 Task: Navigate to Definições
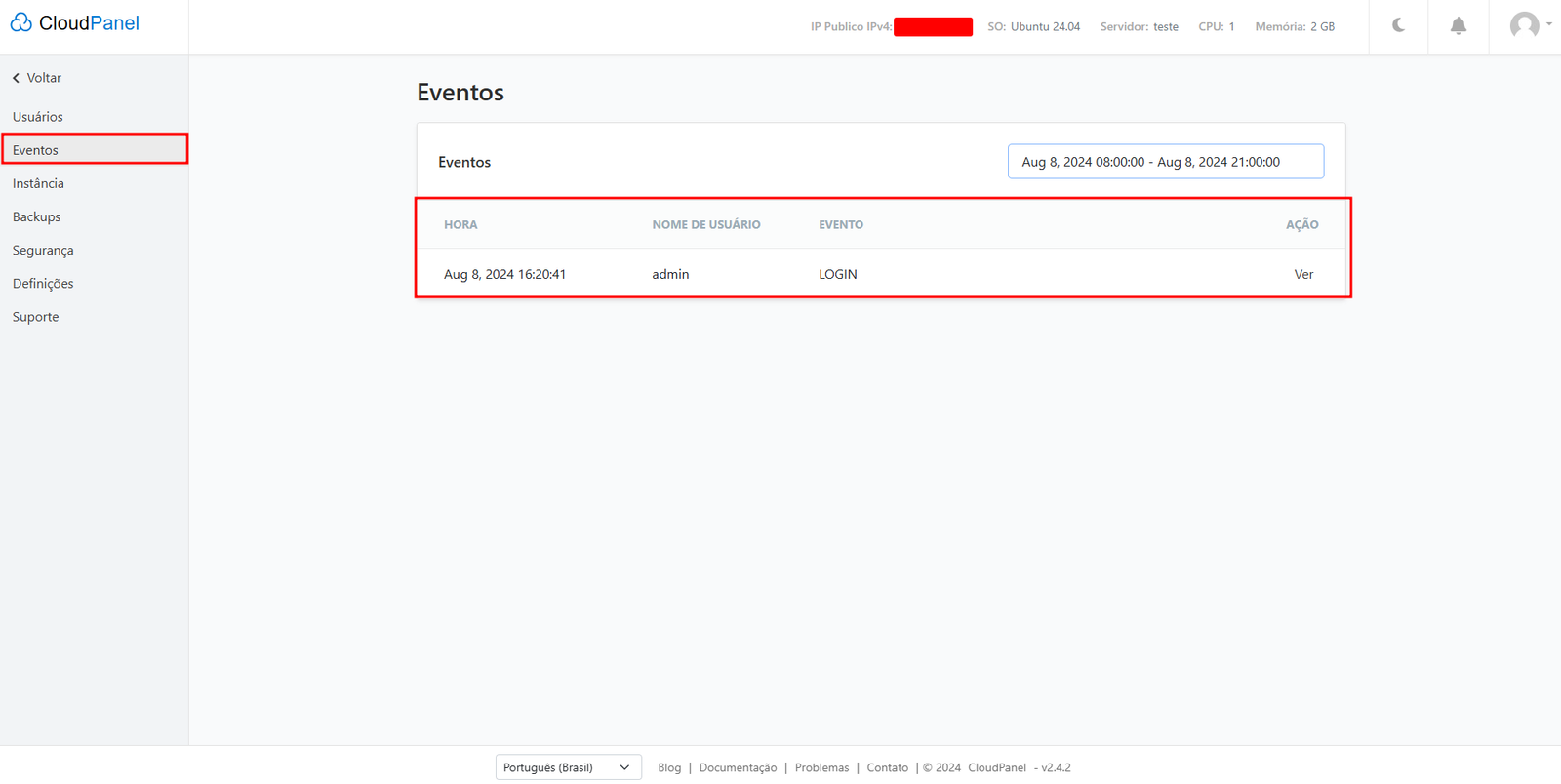coord(43,284)
